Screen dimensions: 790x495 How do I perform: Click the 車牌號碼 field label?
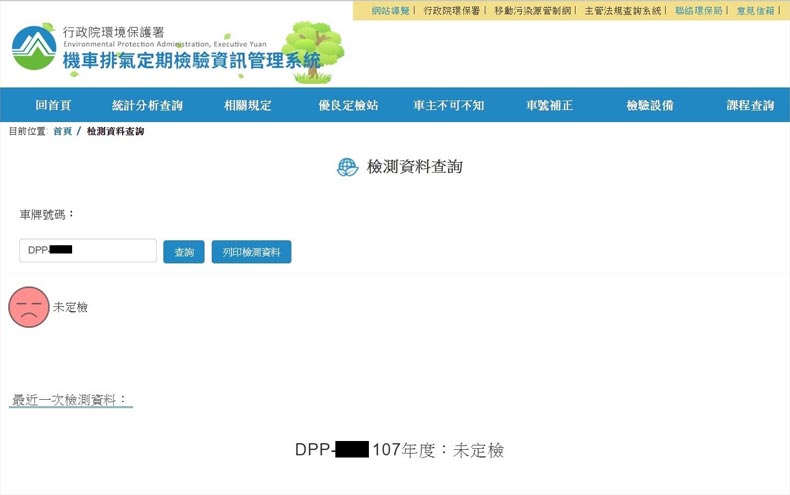[x=47, y=215]
